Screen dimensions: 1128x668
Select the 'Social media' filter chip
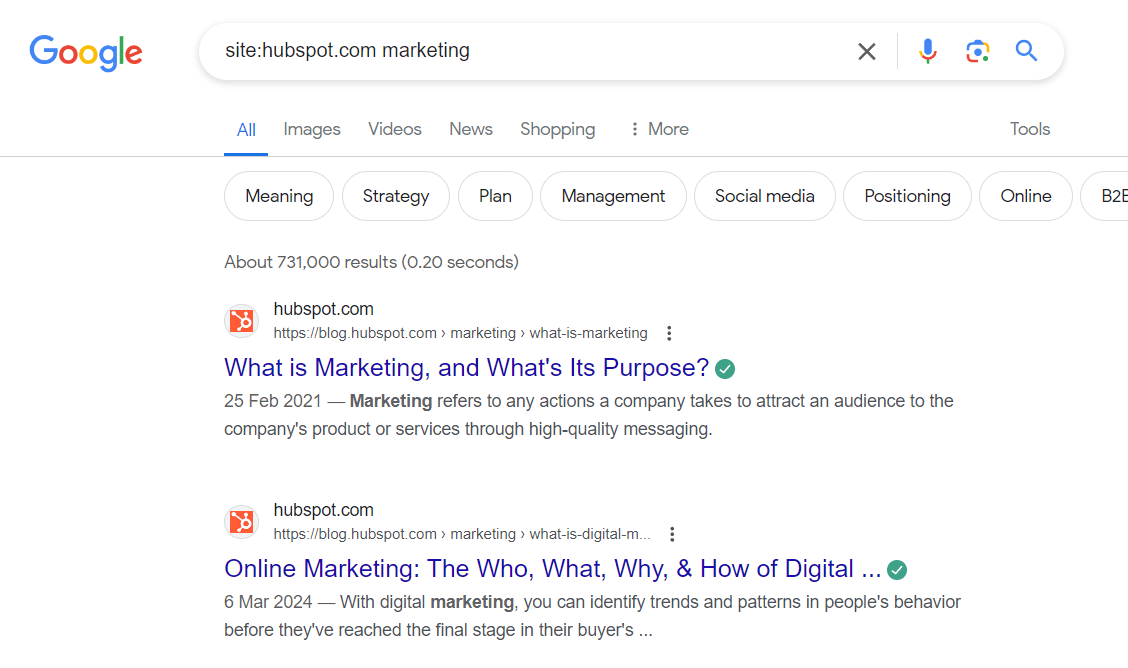pos(764,196)
